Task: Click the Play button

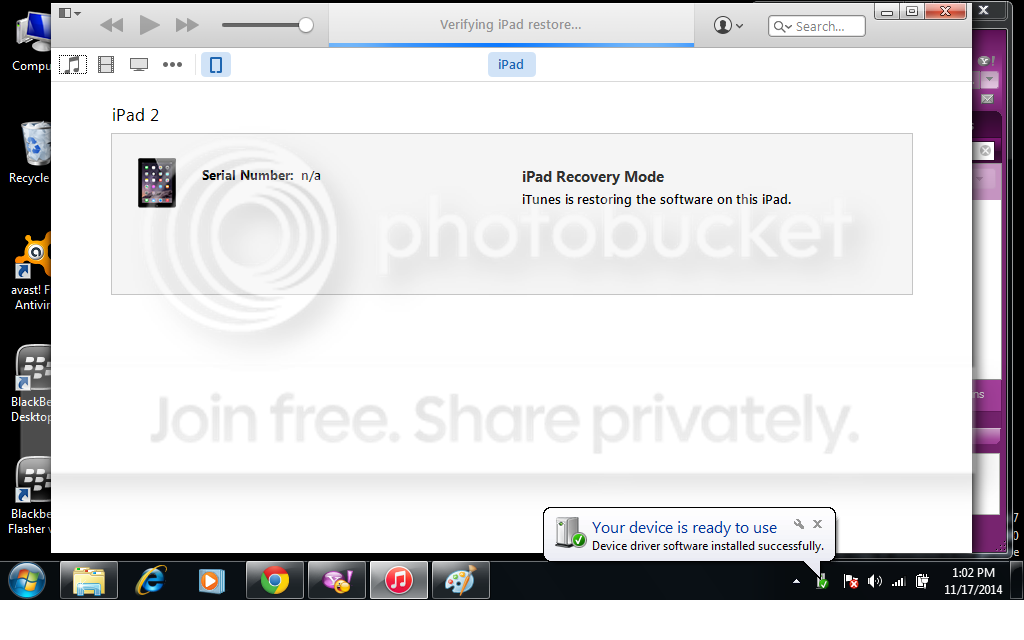Action: pyautogui.click(x=149, y=25)
